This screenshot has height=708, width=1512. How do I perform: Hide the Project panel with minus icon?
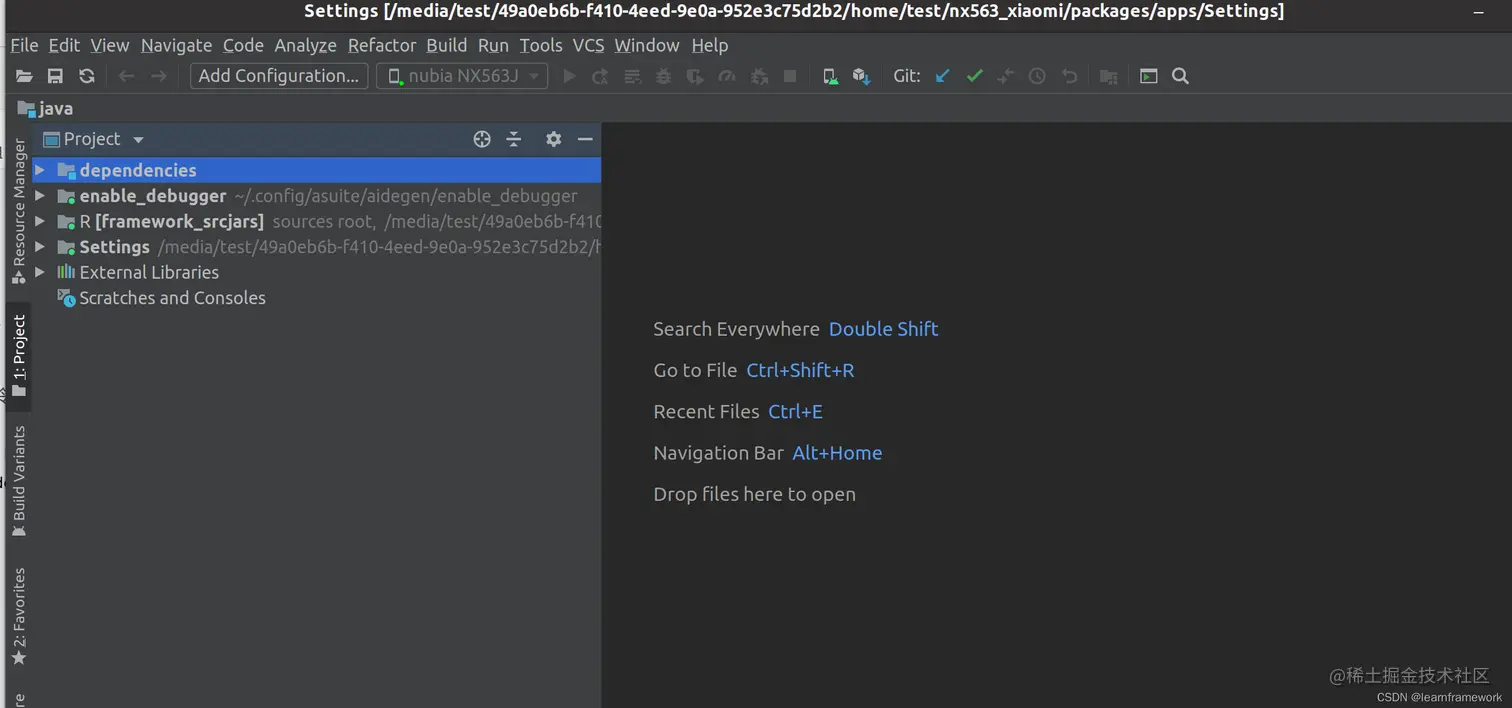pyautogui.click(x=585, y=139)
